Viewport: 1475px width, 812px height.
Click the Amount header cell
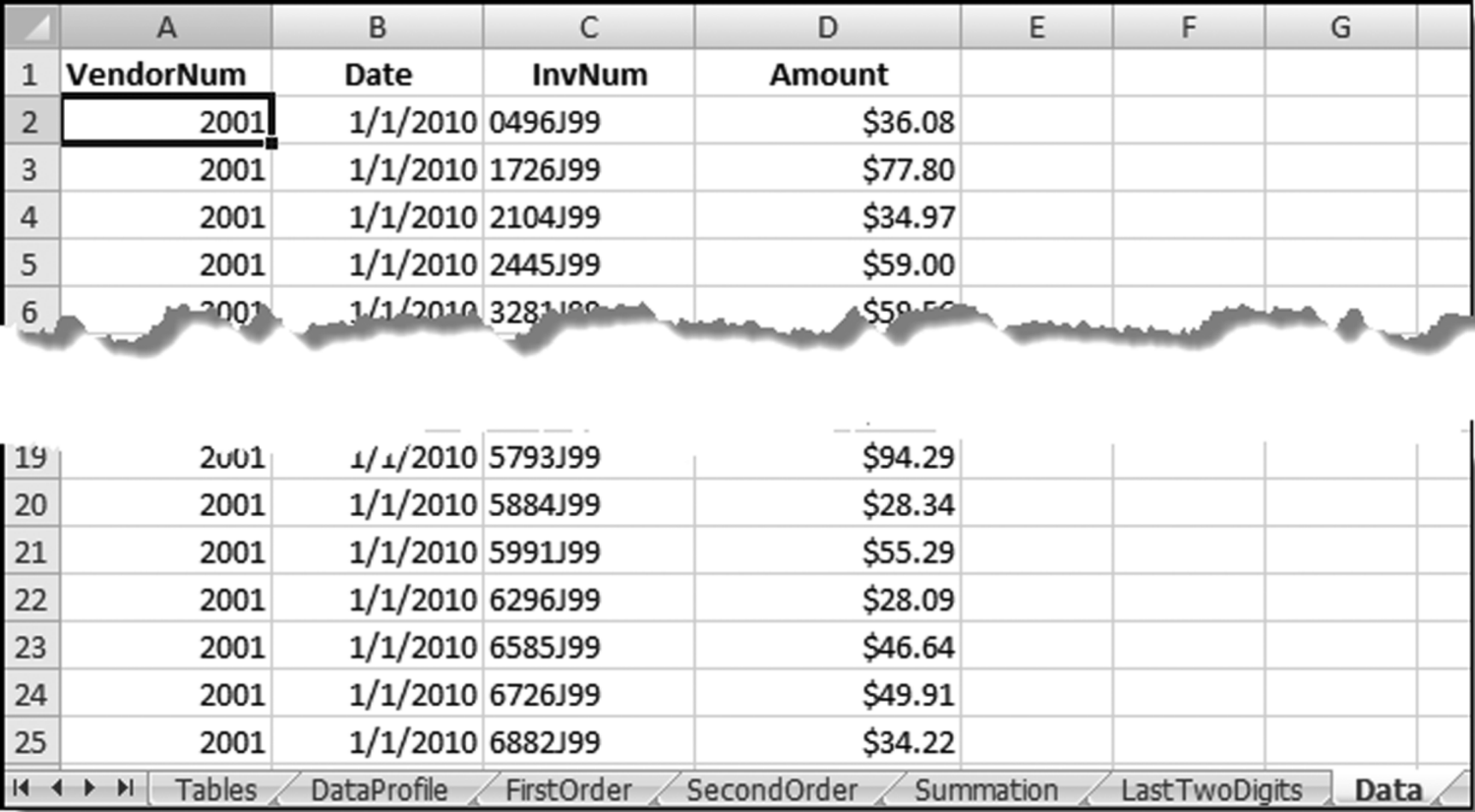point(828,74)
